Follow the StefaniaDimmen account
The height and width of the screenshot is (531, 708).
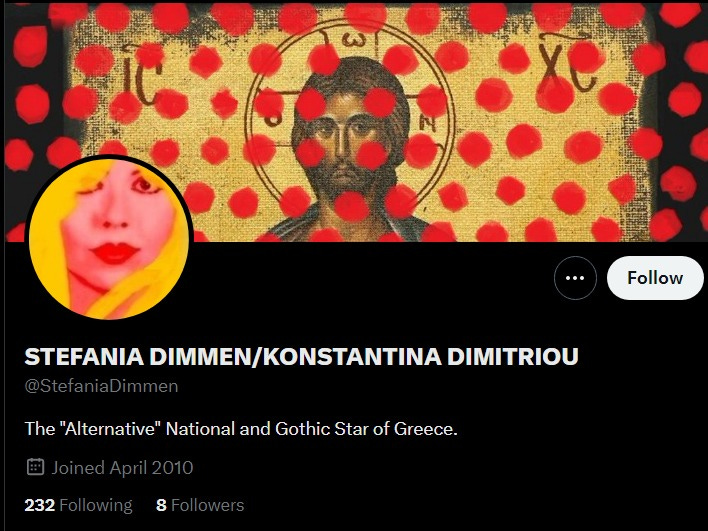tap(655, 278)
